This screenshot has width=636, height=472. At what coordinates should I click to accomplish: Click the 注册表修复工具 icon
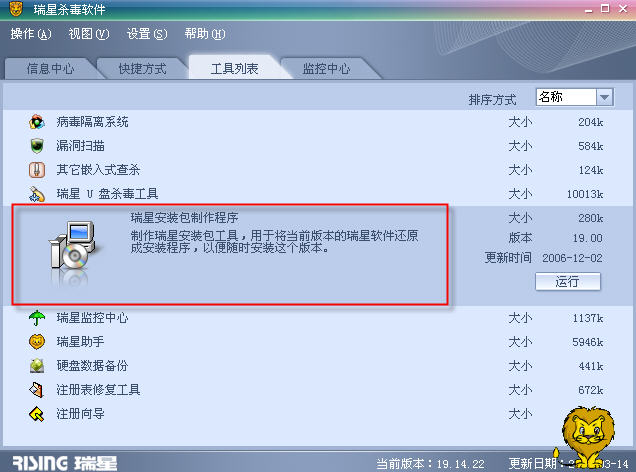(x=37, y=389)
